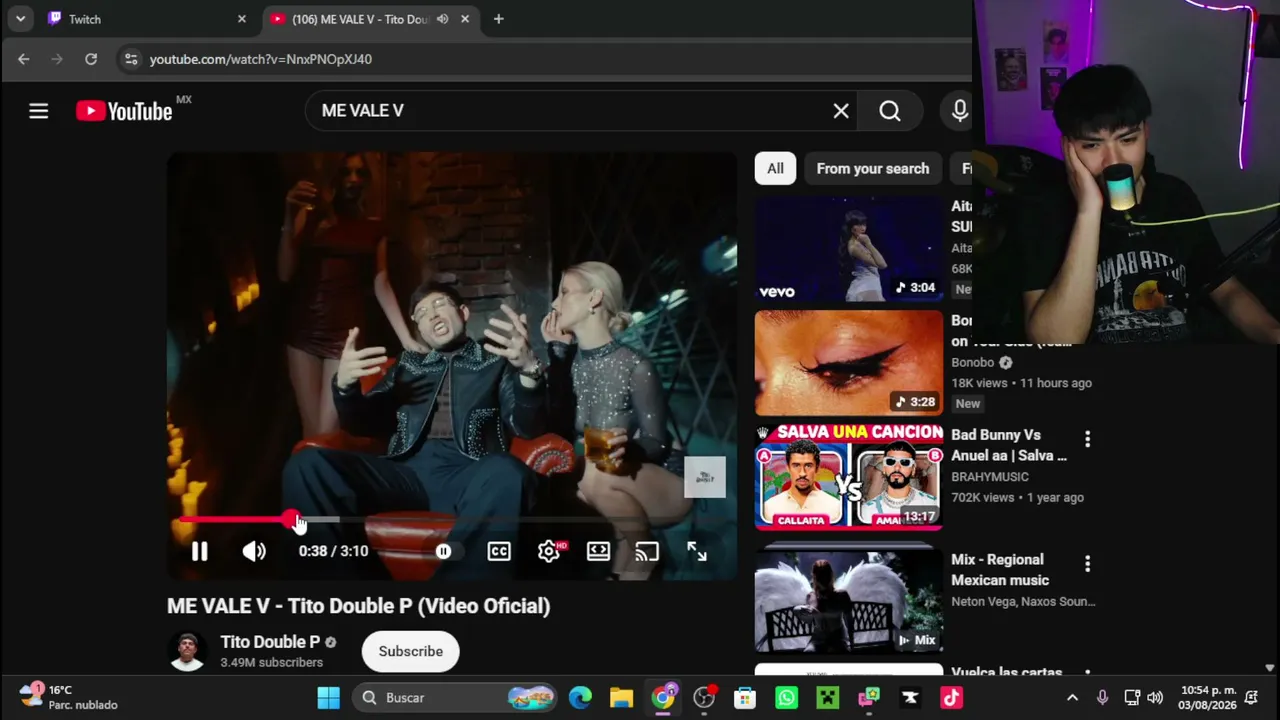Click the address bar URL
Screen dimensions: 1280x720
(261, 59)
